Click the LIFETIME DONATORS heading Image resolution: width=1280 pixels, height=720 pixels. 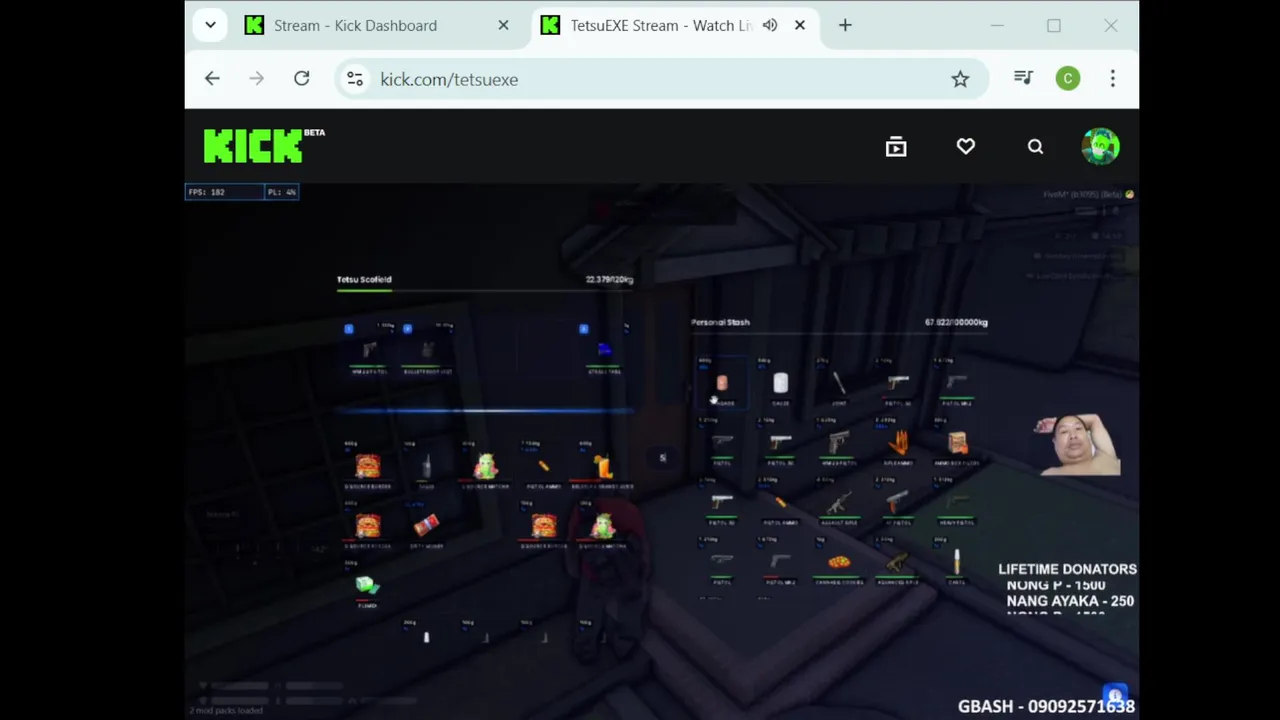[x=1067, y=569]
